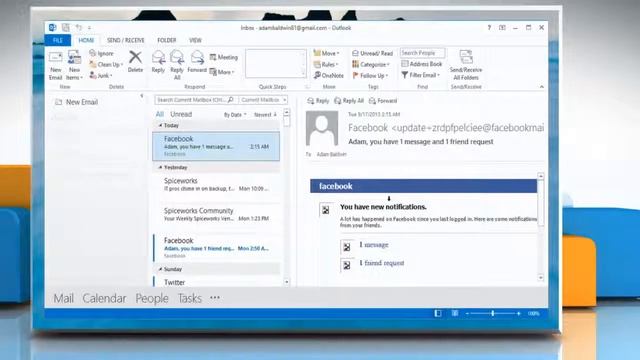Click the sender's contact photo placeholder

[322, 128]
